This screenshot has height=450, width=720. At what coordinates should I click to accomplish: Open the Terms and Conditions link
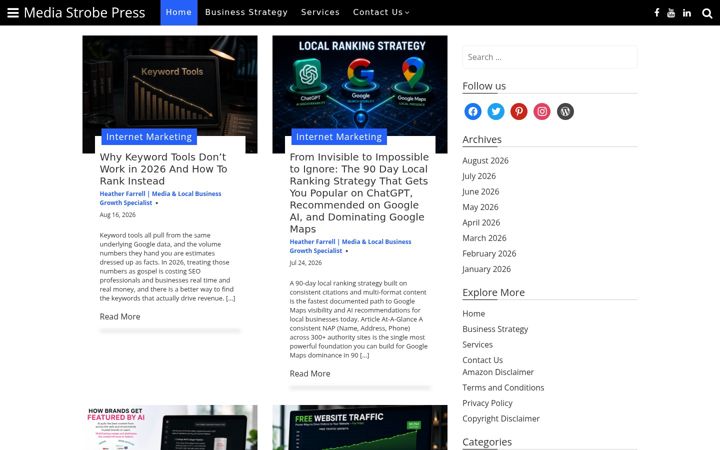[x=503, y=388]
